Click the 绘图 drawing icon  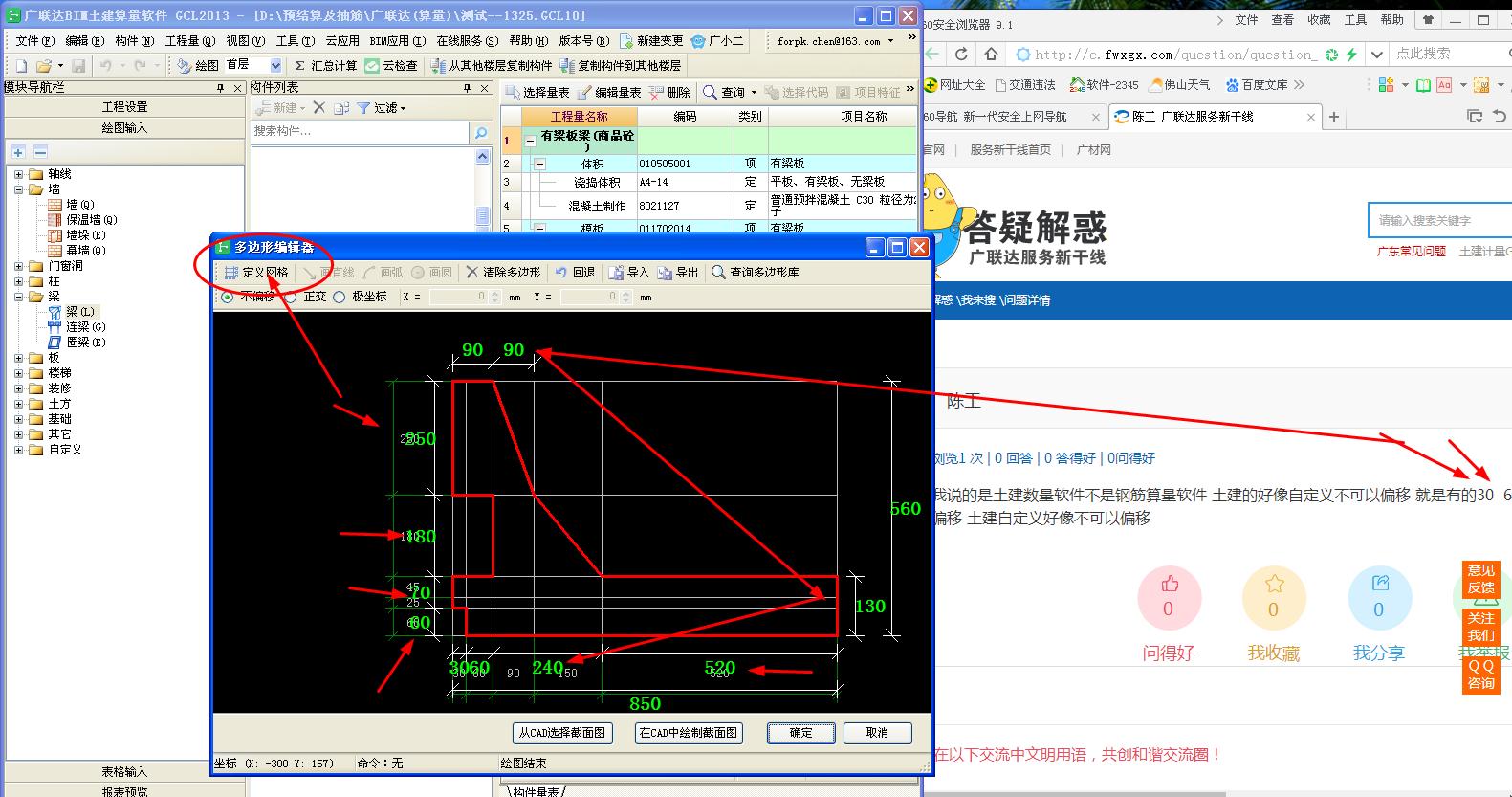(185, 65)
